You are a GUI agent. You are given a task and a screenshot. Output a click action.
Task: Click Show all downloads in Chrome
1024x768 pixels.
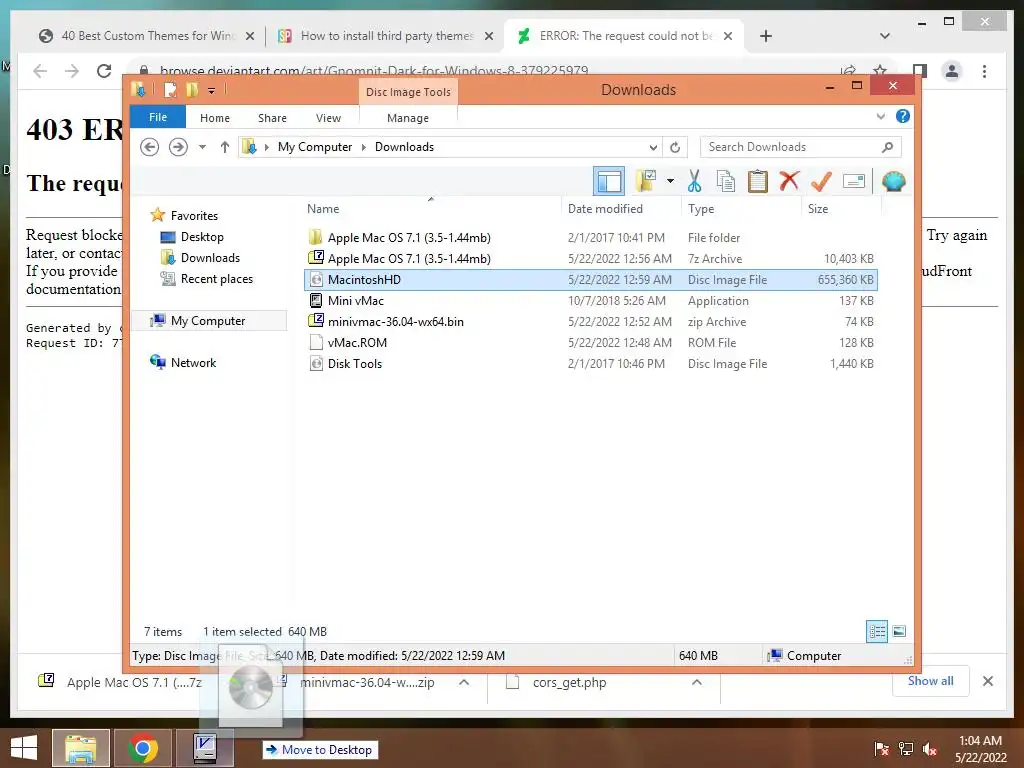931,681
